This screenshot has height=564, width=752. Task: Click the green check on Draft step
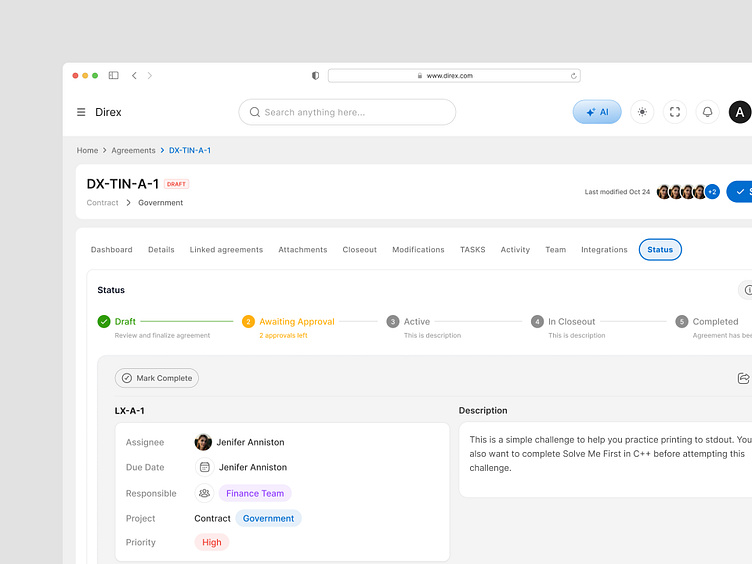(104, 321)
